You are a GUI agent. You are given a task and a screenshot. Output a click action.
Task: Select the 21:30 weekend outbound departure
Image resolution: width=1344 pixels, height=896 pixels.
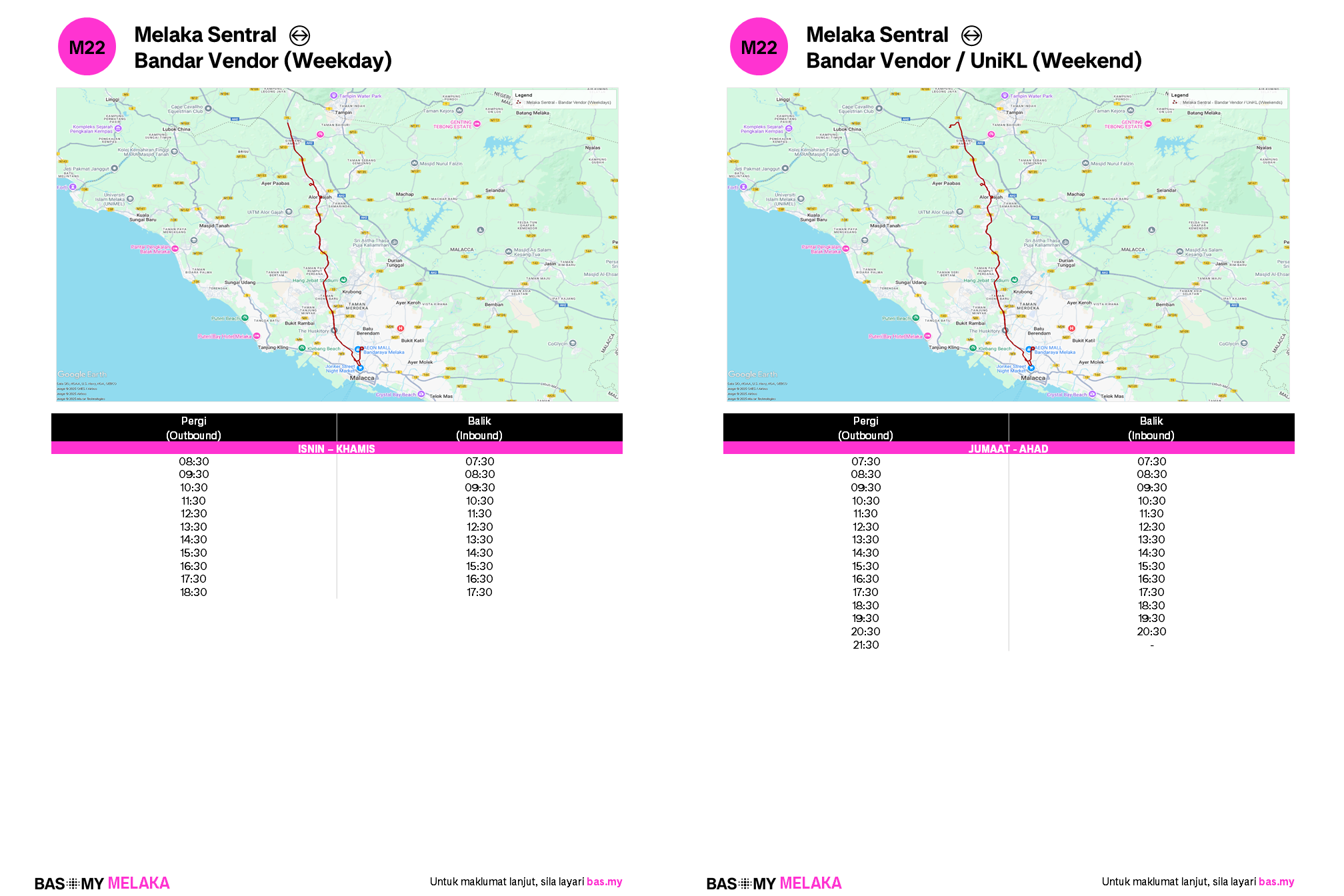865,645
